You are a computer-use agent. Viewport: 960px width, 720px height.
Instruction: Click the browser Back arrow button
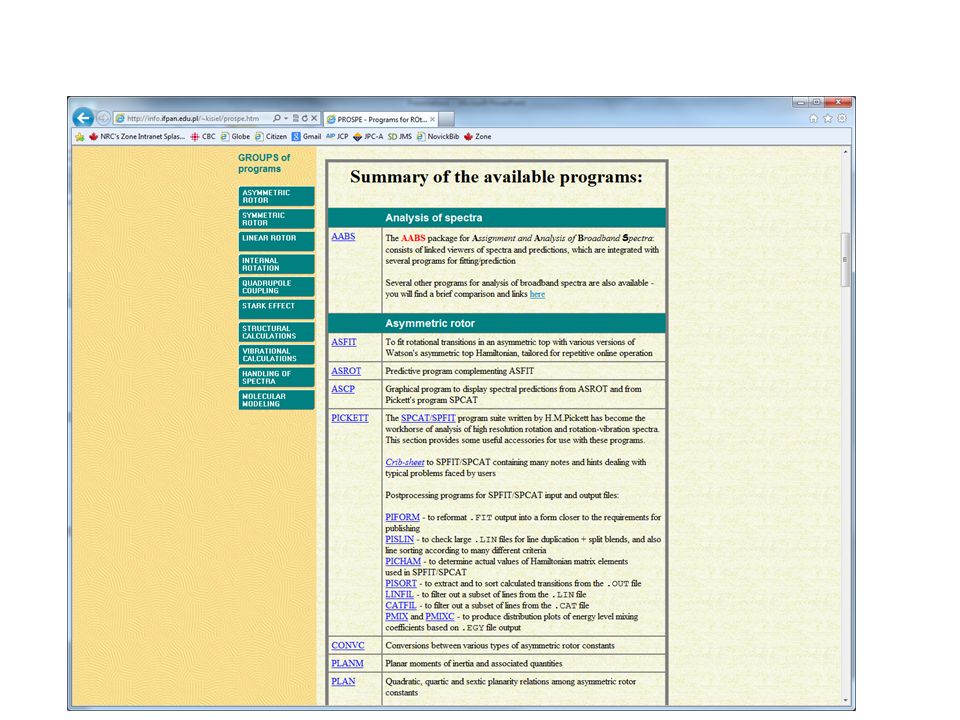pos(83,118)
